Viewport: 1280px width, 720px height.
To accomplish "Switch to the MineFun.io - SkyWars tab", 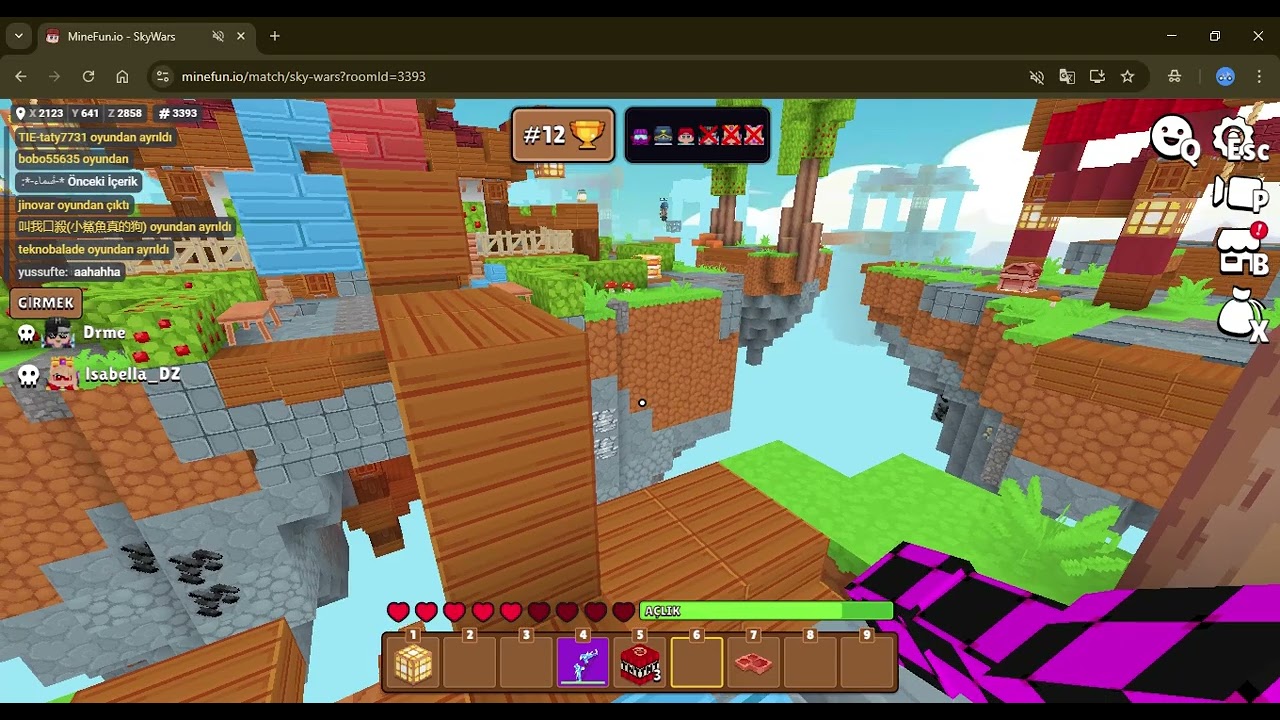I will point(146,36).
